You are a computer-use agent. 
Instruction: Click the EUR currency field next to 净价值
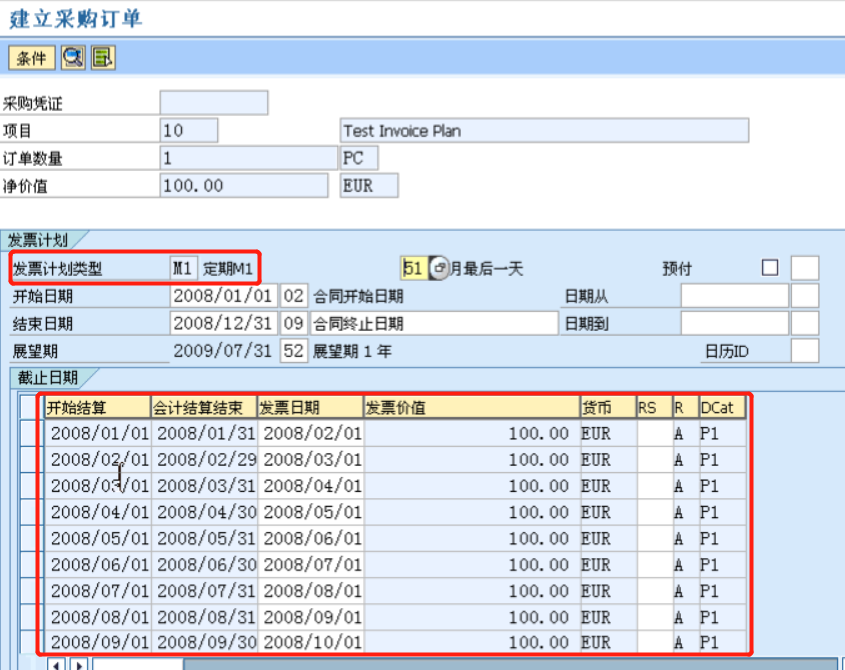[x=369, y=185]
